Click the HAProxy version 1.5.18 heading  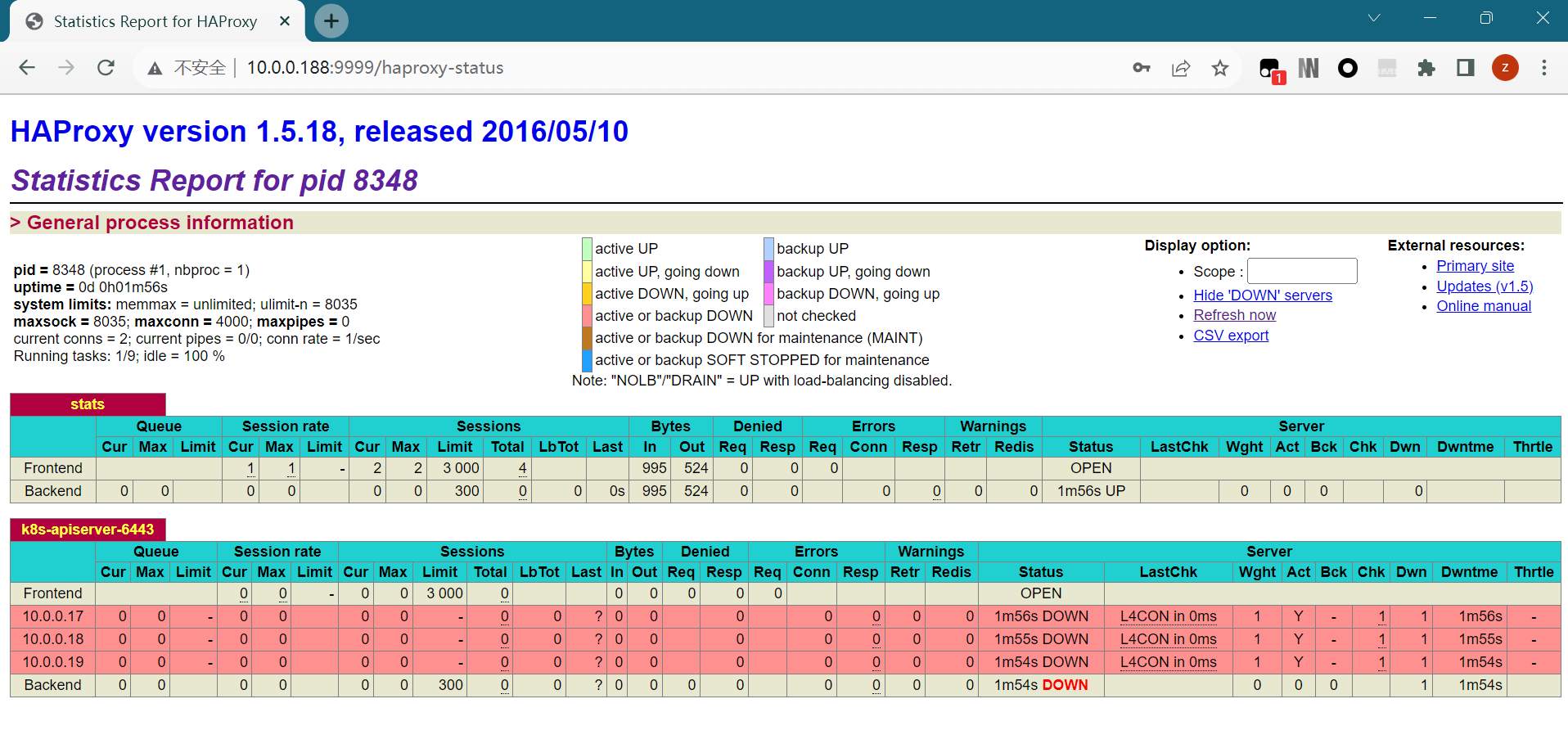pyautogui.click(x=319, y=131)
